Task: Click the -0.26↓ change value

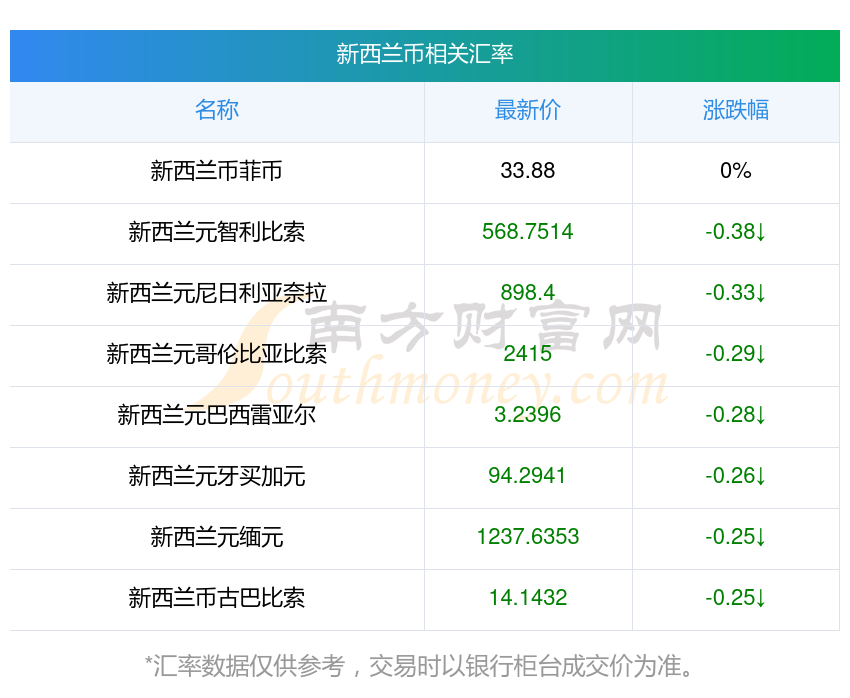Action: (736, 476)
